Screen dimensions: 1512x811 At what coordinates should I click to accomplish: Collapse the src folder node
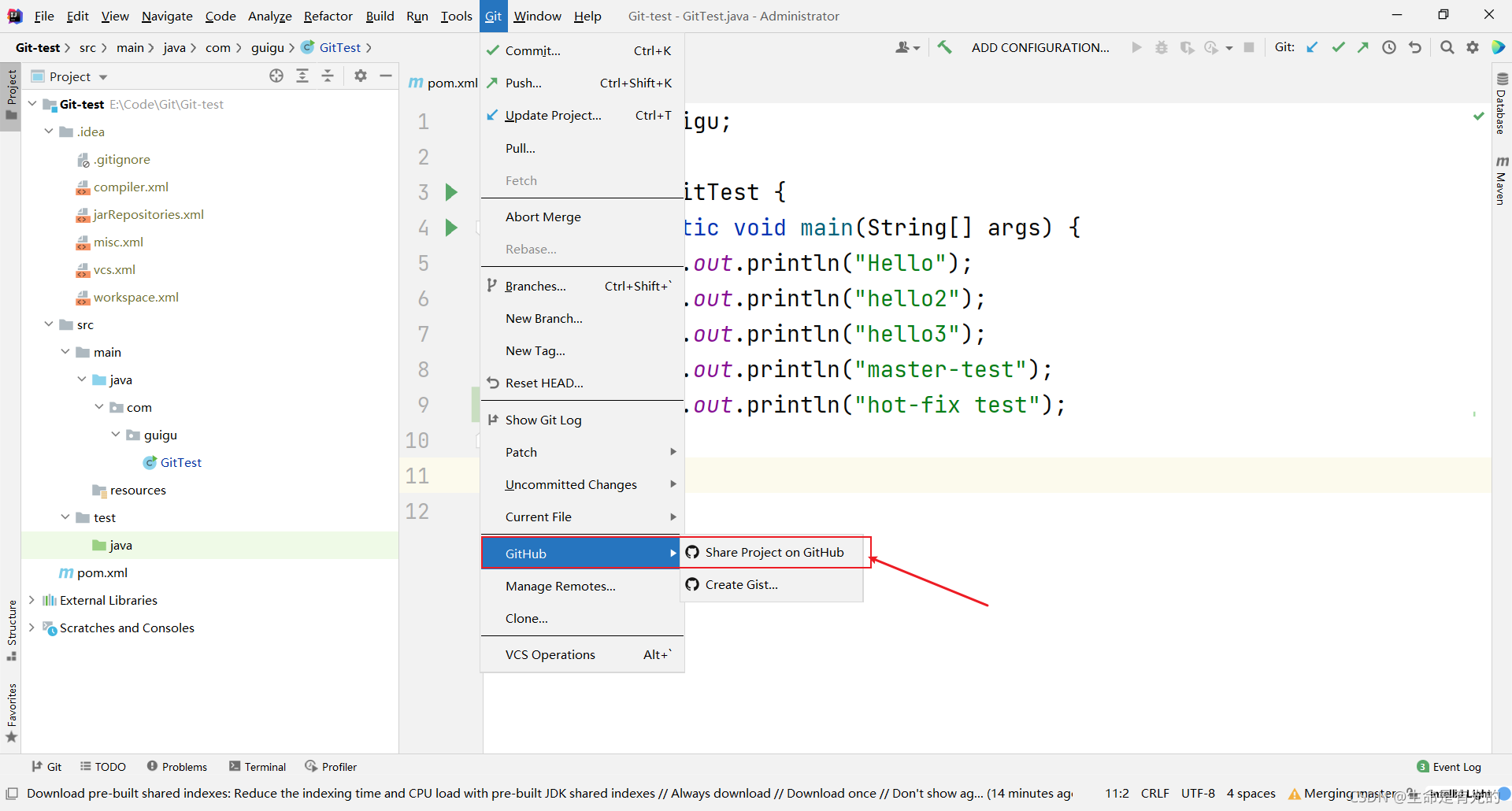pos(49,324)
